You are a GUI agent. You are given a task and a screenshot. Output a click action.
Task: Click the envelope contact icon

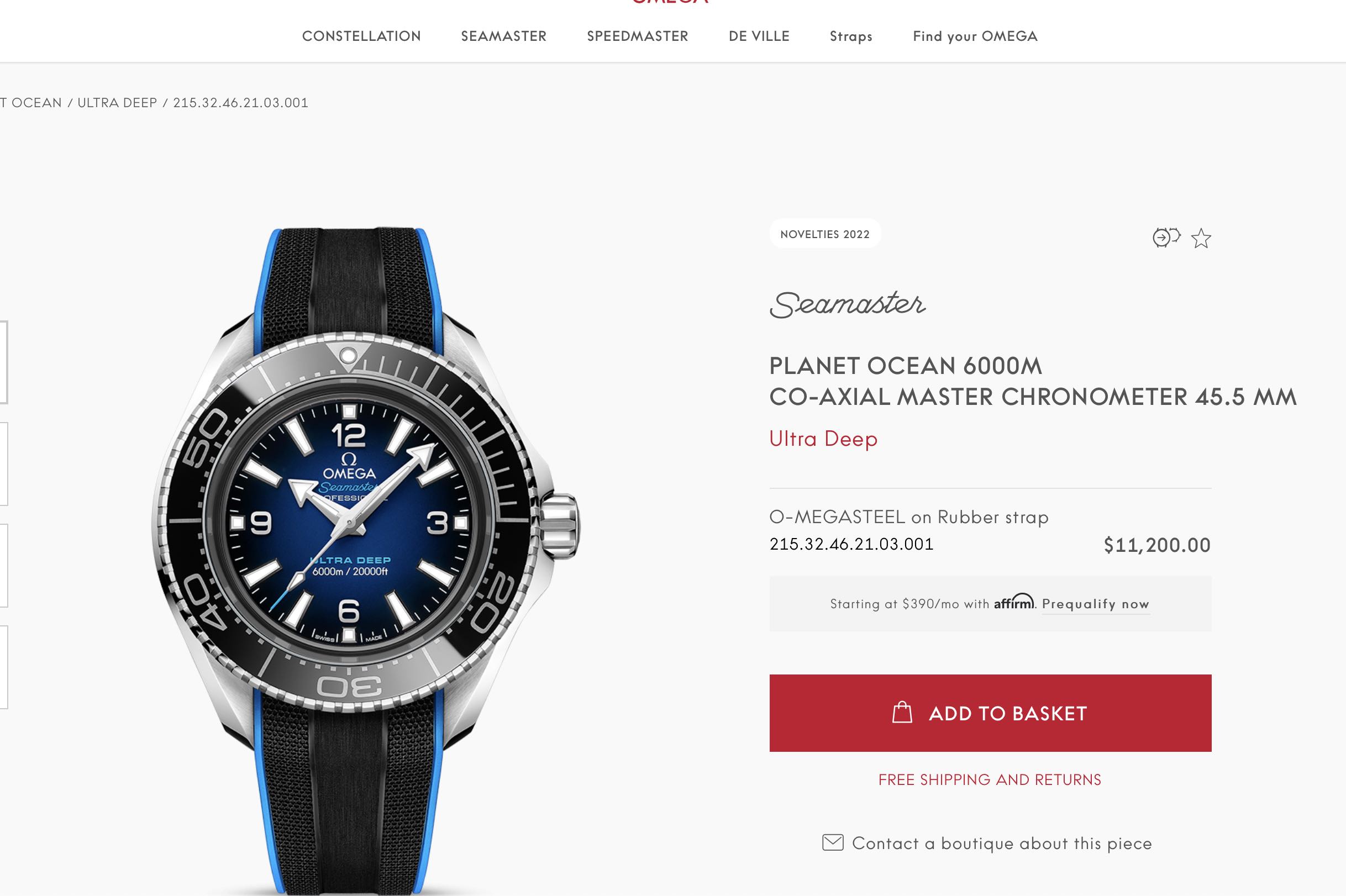point(833,842)
